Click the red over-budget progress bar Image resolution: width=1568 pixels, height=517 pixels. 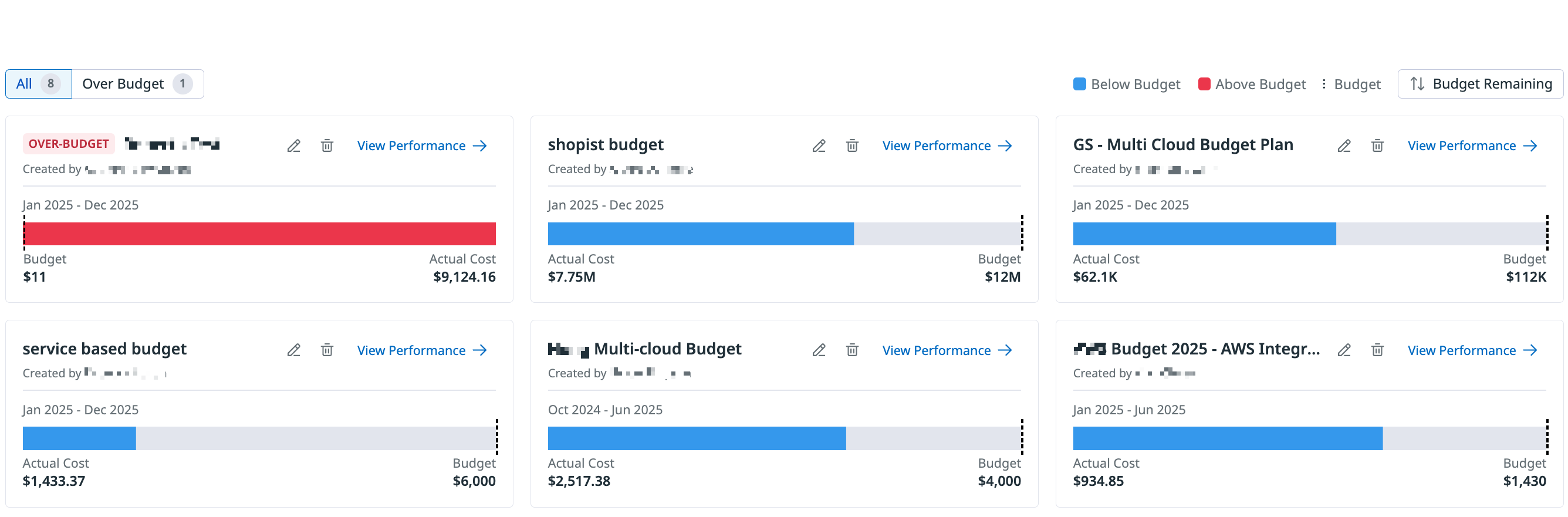(x=259, y=234)
